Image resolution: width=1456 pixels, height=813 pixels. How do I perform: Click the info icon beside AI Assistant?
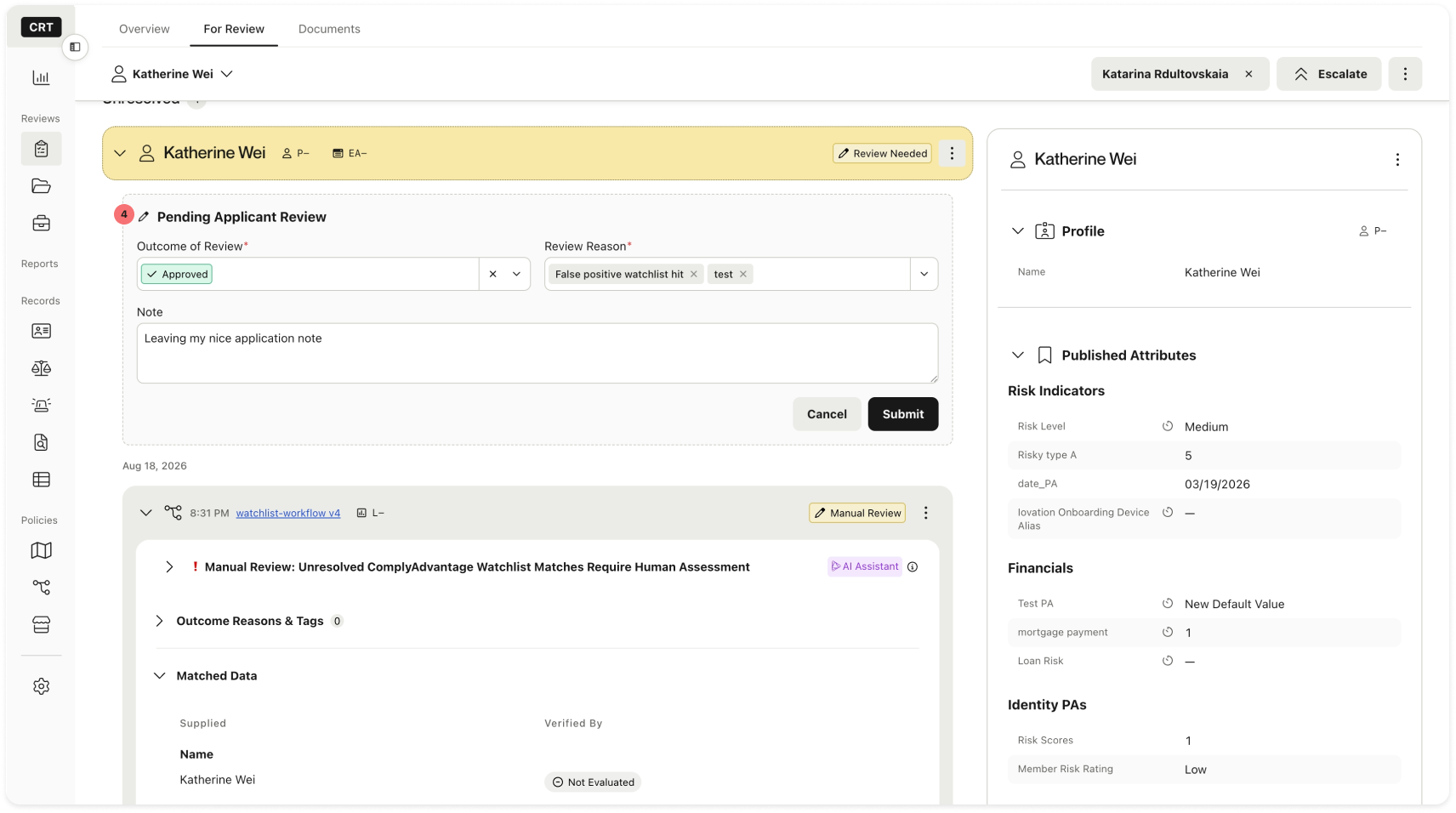[x=913, y=567]
